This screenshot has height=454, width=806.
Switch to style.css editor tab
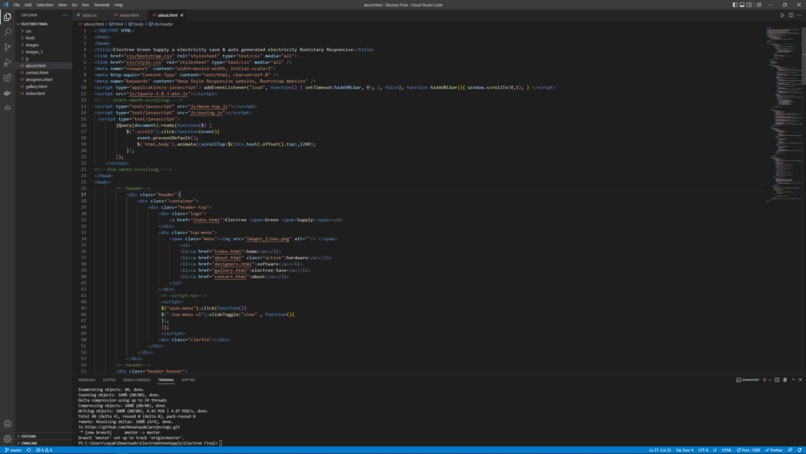click(89, 15)
